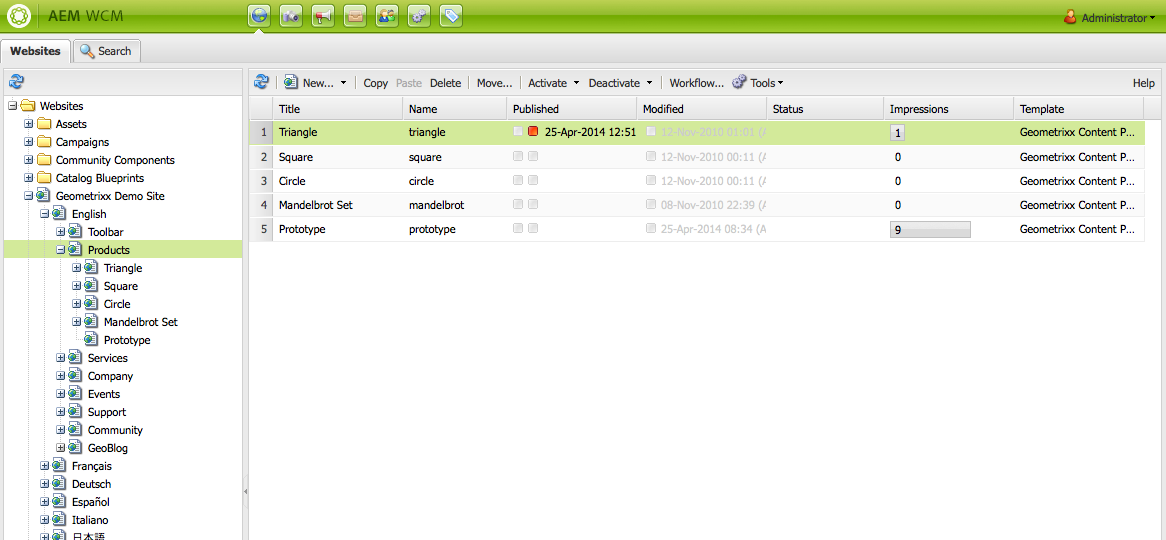Collapse the Products tree node
The width and height of the screenshot is (1166, 540).
pos(61,250)
